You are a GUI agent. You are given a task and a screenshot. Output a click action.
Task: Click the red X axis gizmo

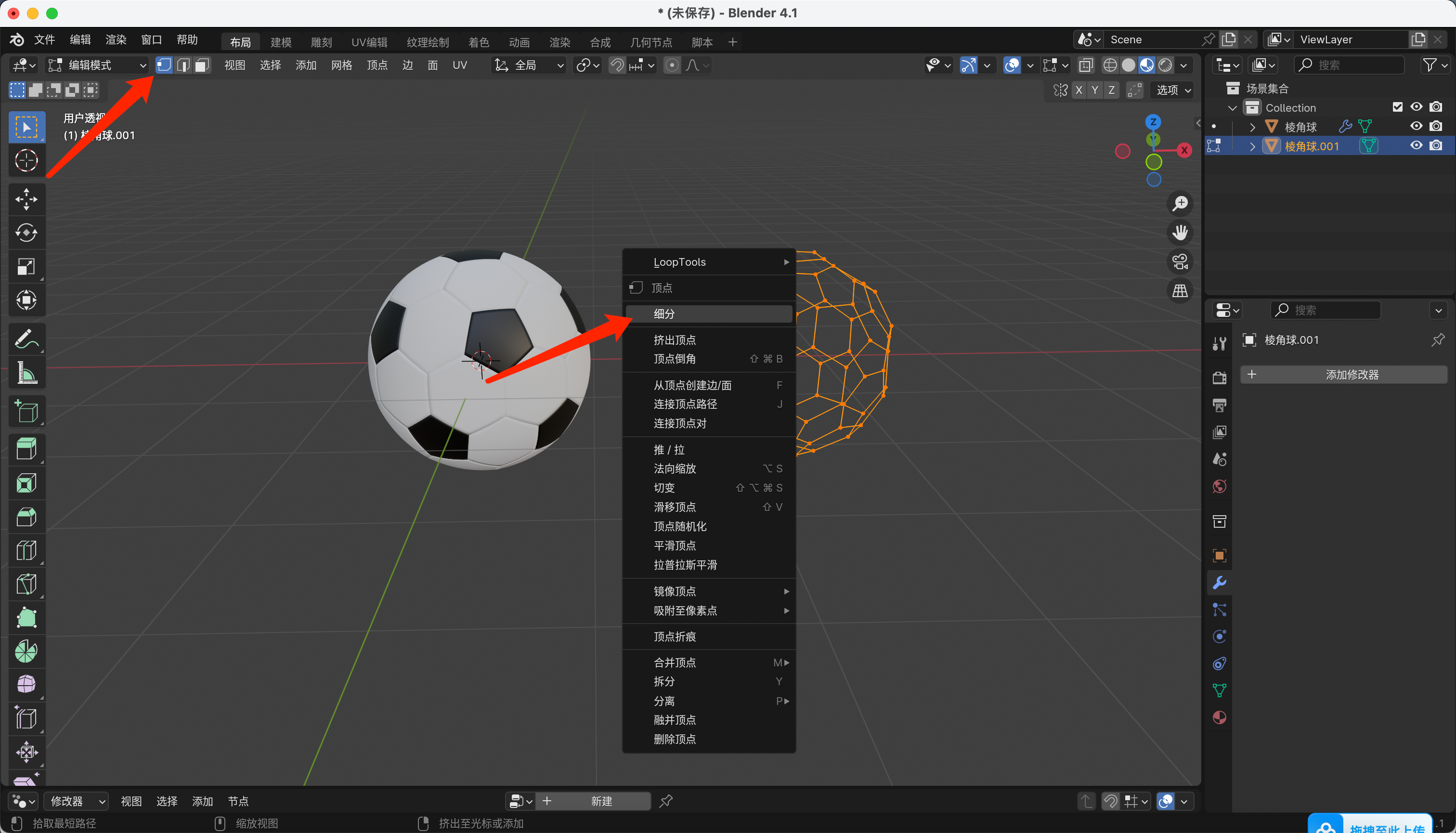tap(1183, 150)
